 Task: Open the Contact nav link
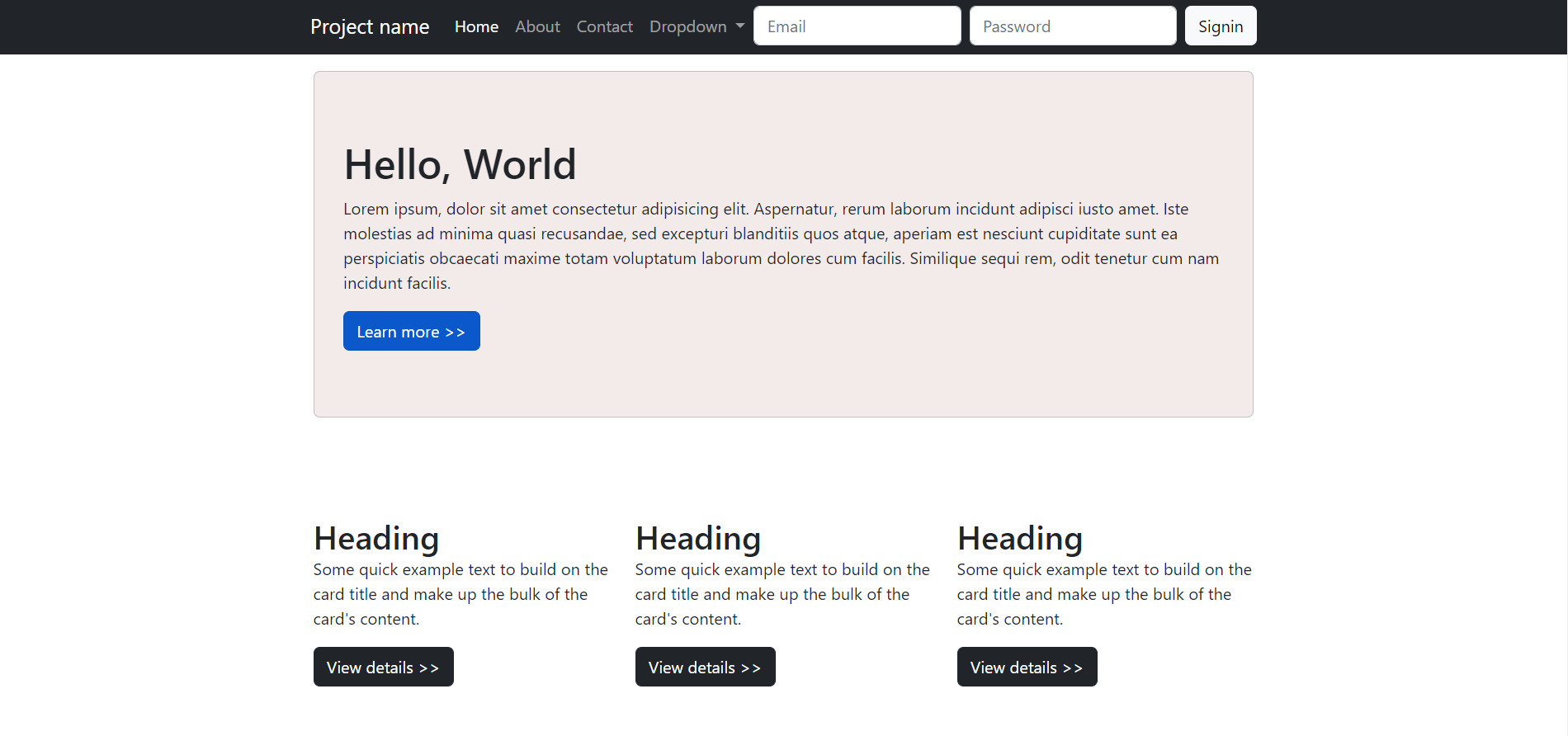pyautogui.click(x=604, y=26)
